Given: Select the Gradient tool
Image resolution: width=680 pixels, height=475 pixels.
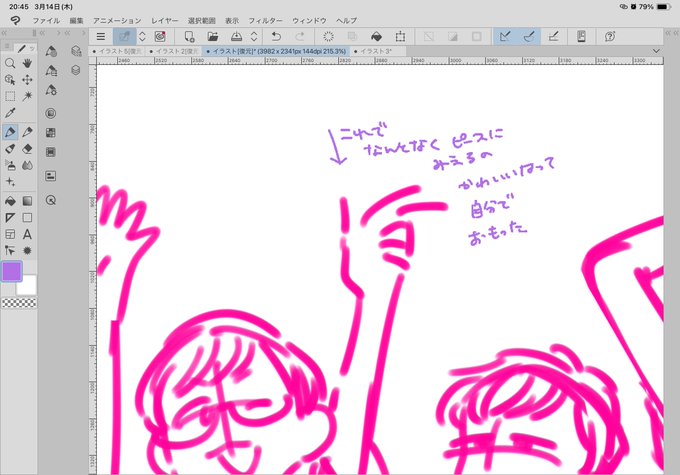Looking at the screenshot, I should (27, 201).
